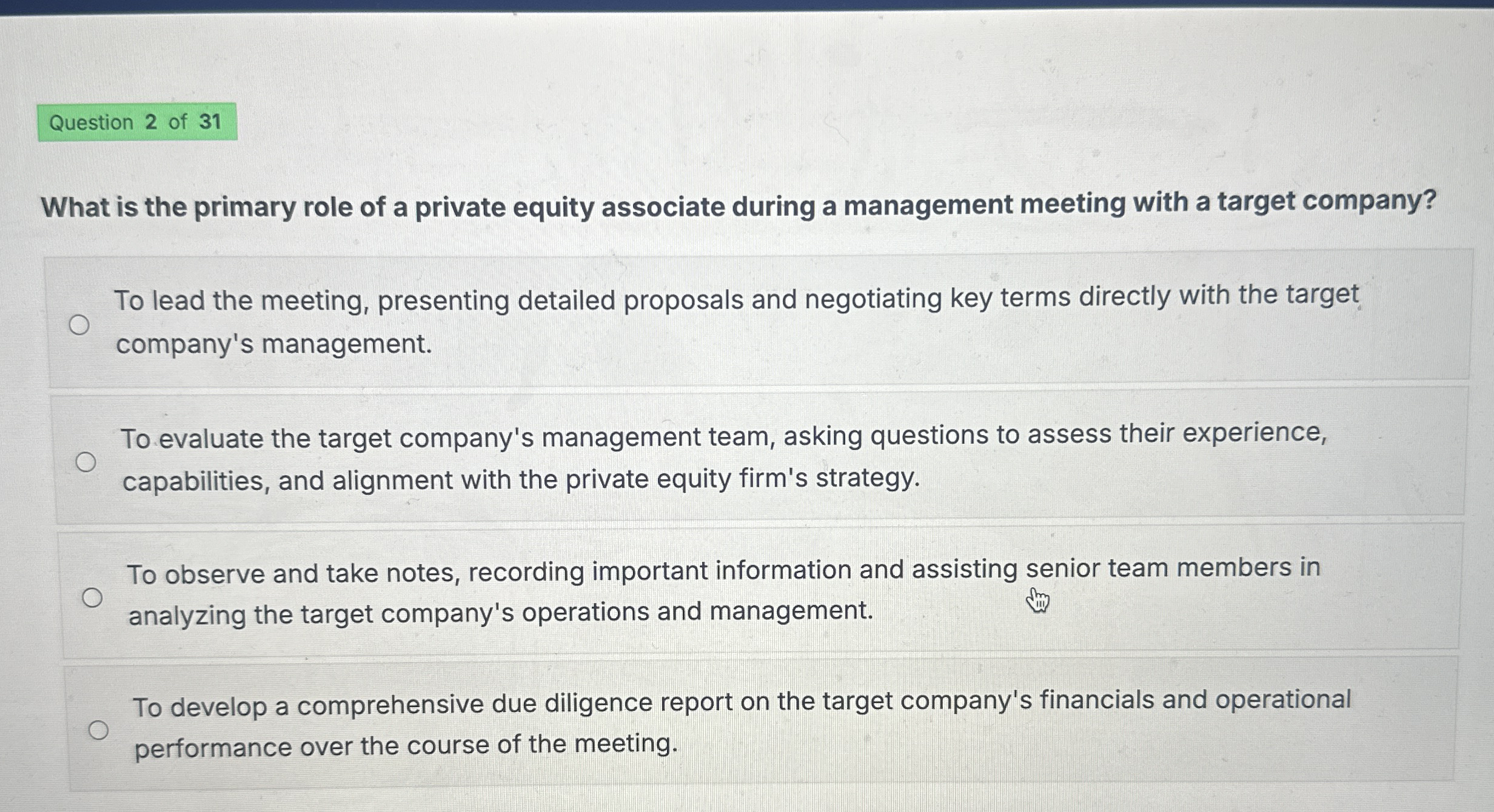Select the radio button beside 'To evaluate the target company's management team'
1494x812 pixels.
point(87,461)
